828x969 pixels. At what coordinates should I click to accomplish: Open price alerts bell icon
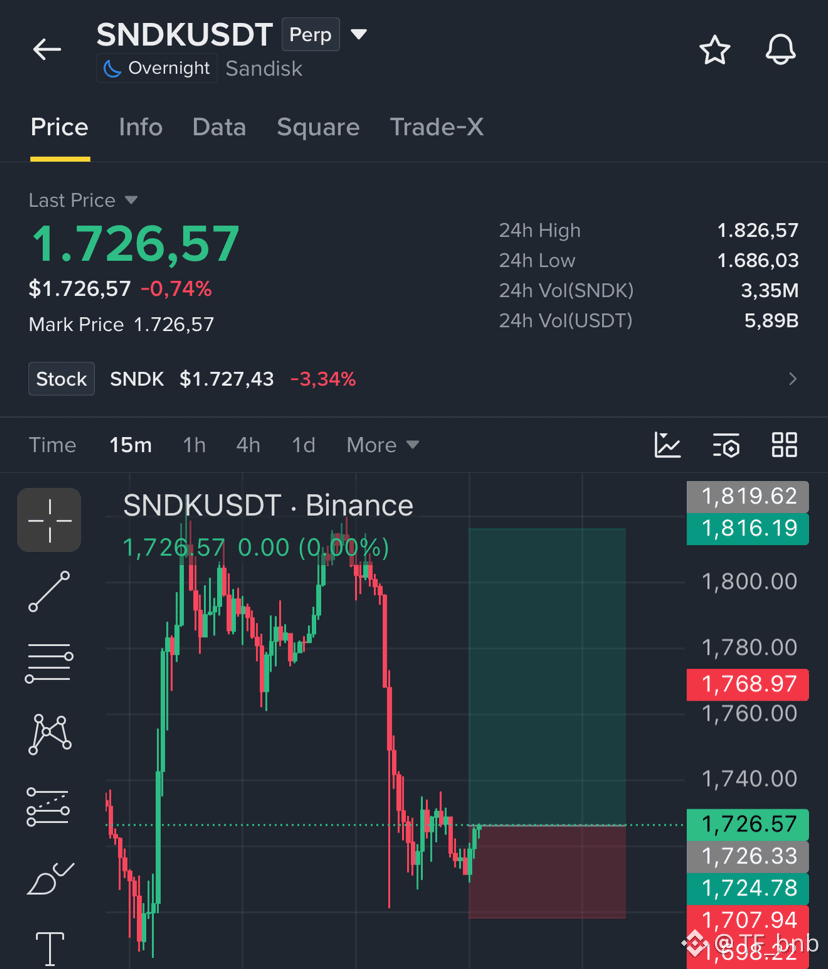(780, 49)
